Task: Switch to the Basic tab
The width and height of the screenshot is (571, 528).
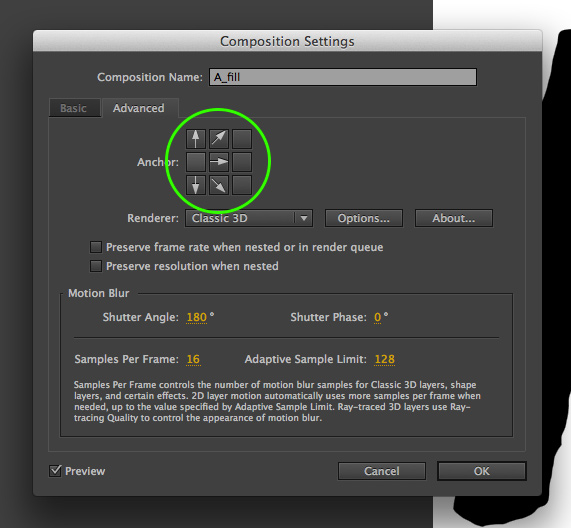Action: 74,108
